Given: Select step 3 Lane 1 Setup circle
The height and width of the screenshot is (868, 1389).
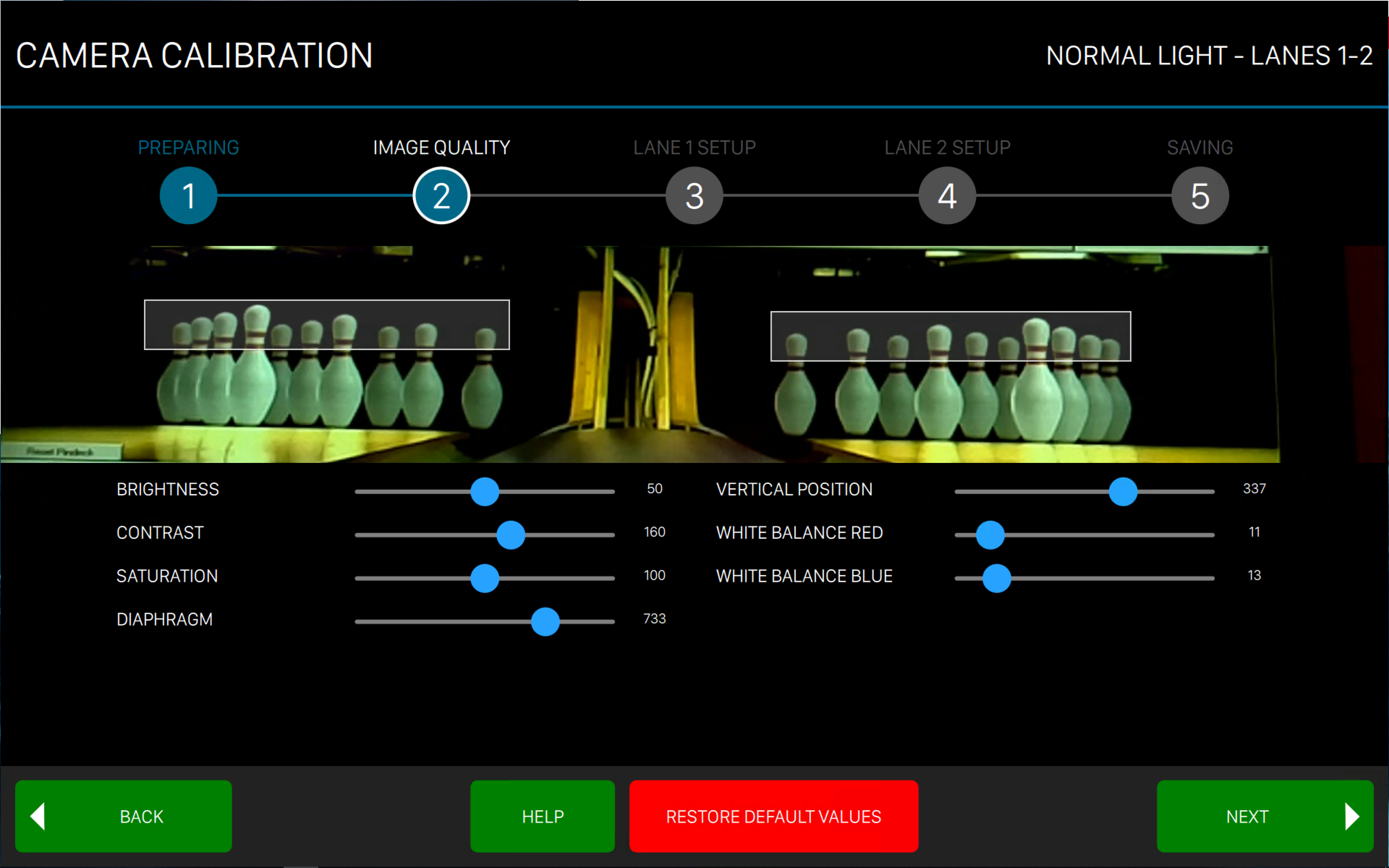Looking at the screenshot, I should [x=694, y=196].
